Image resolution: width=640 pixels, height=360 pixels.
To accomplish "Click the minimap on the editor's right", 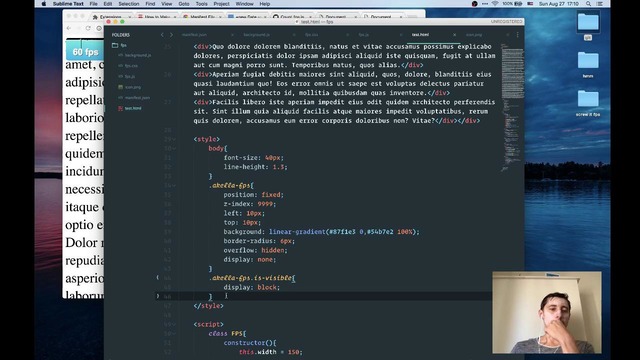I will [x=512, y=108].
